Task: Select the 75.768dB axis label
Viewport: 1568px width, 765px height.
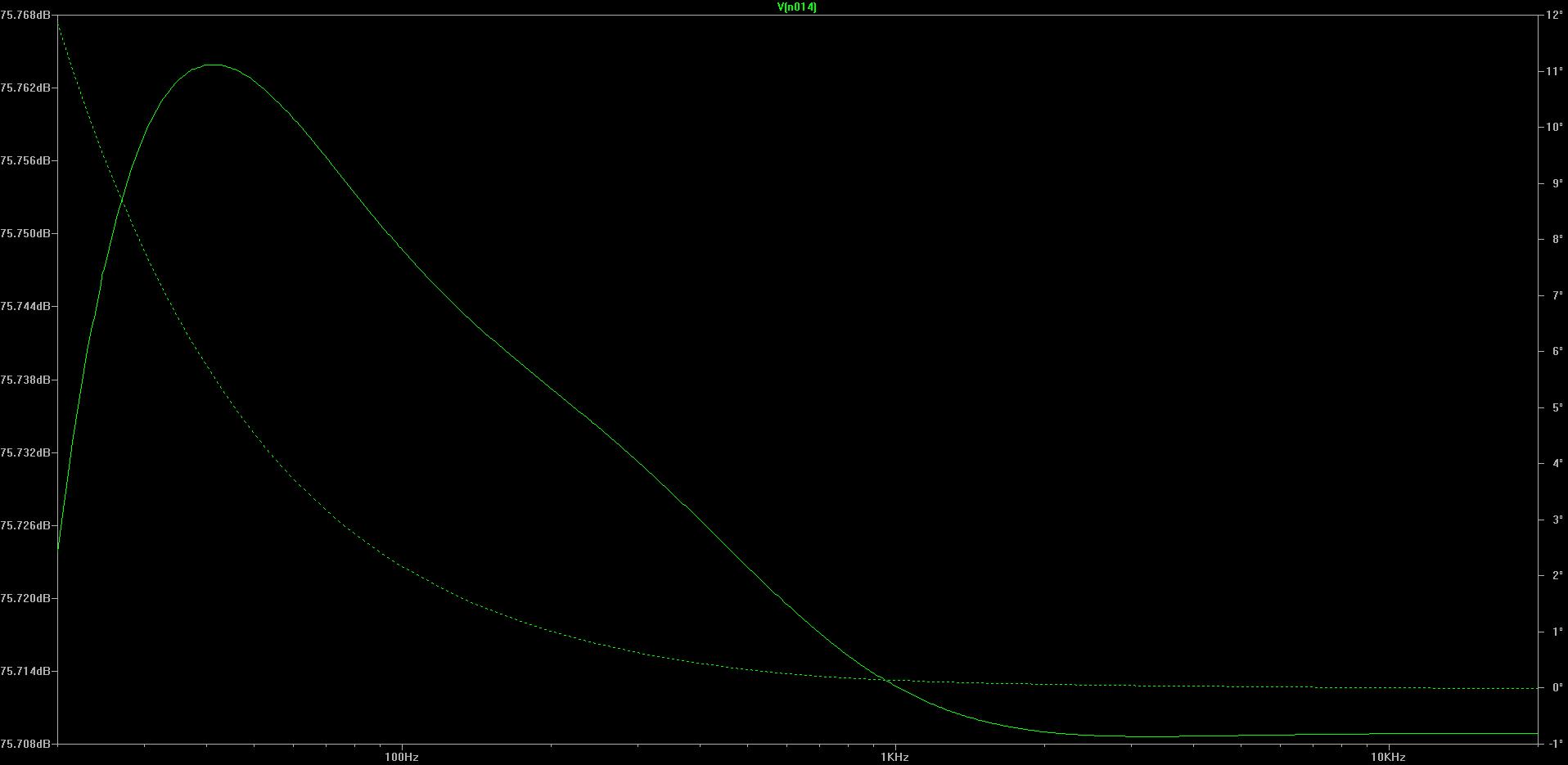Action: tap(25, 15)
